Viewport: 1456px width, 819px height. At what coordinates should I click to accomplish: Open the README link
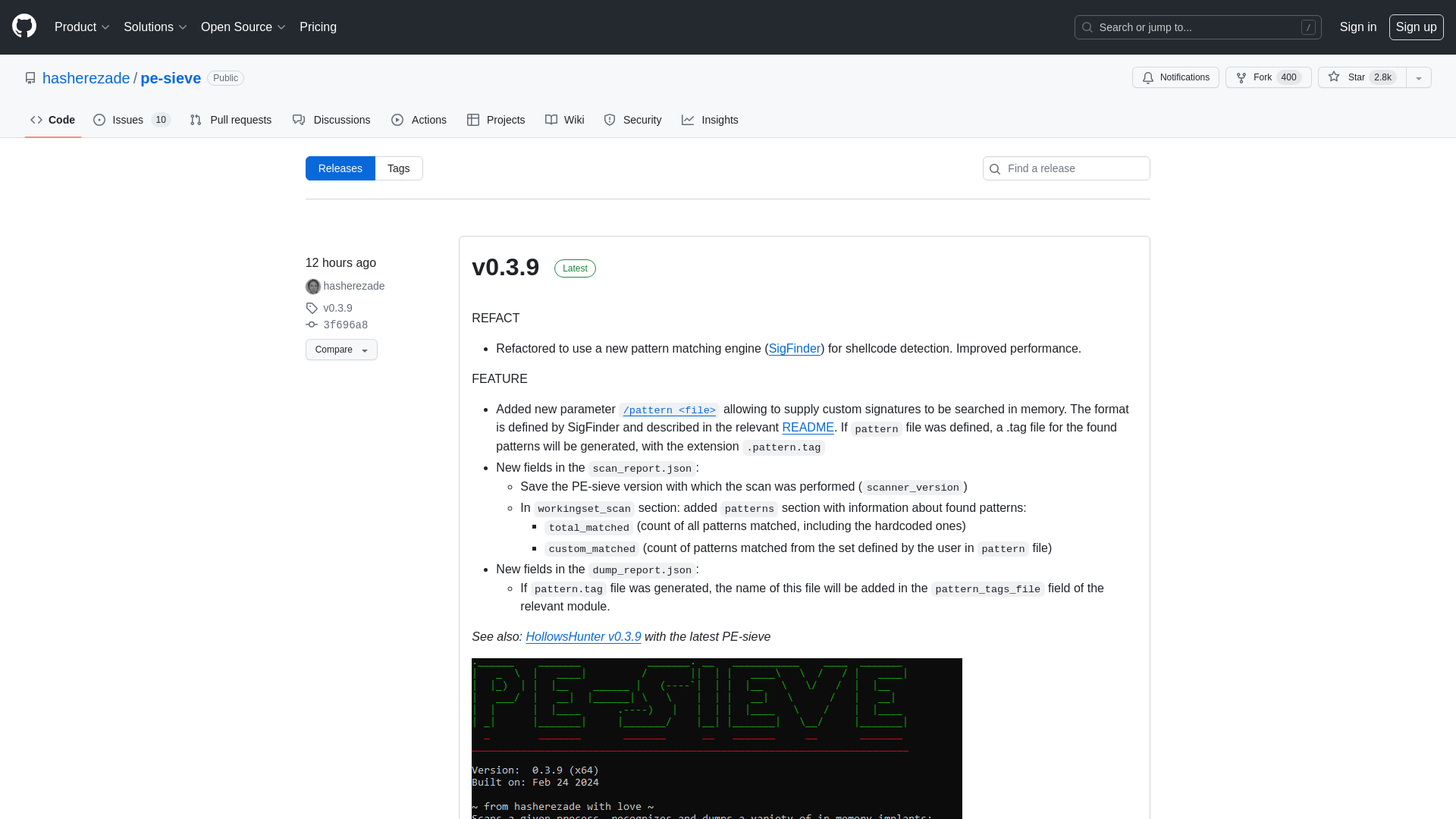[808, 428]
